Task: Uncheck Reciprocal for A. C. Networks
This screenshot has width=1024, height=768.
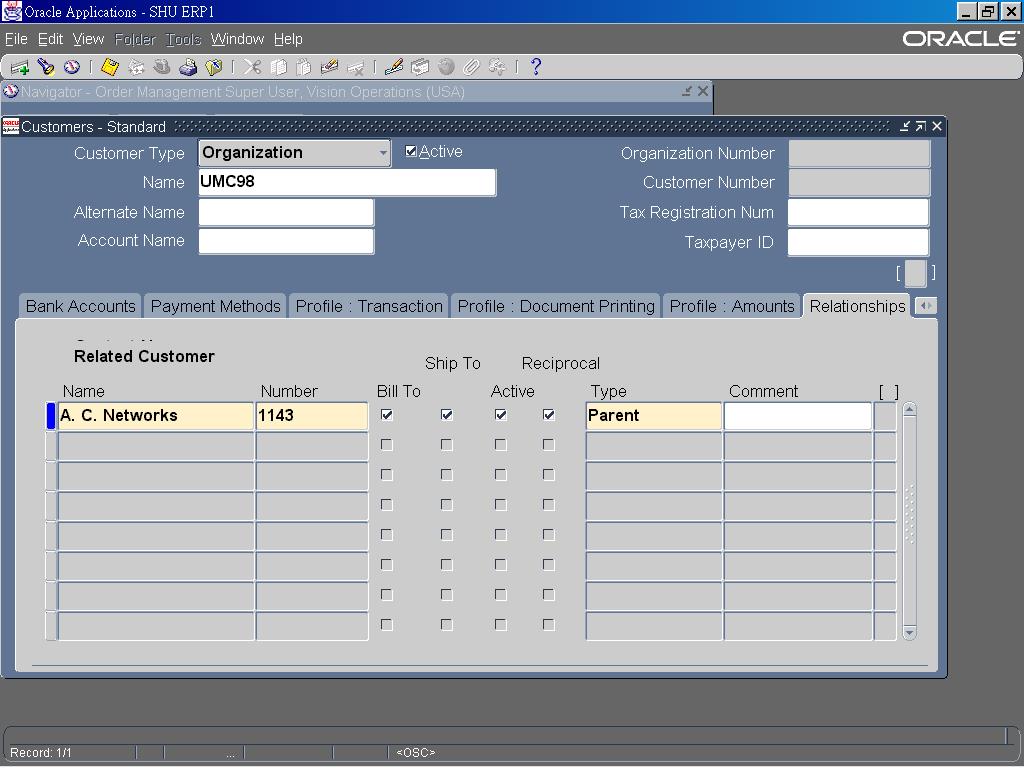Action: coord(549,415)
